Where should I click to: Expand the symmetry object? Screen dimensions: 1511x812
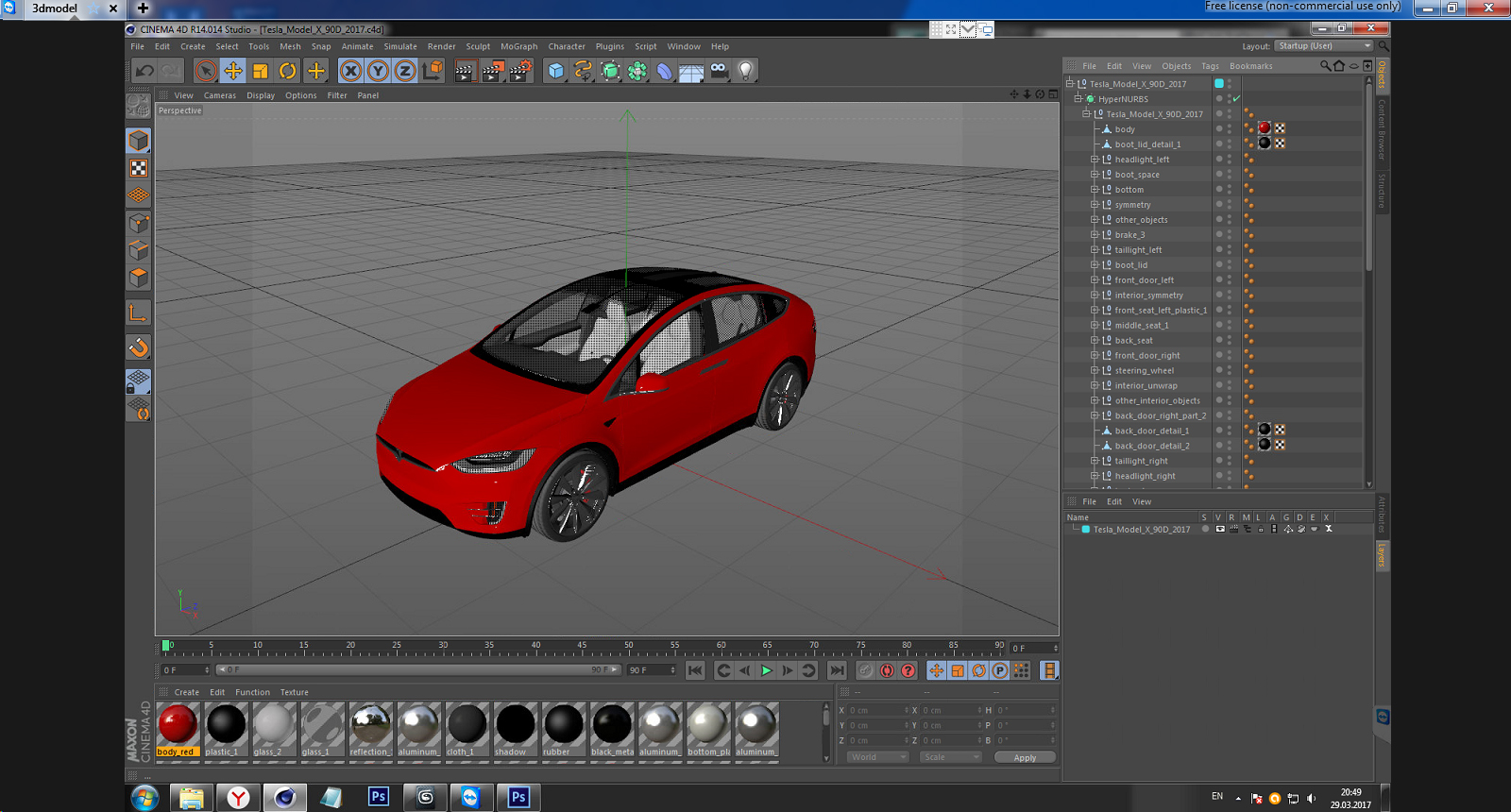tap(1095, 205)
